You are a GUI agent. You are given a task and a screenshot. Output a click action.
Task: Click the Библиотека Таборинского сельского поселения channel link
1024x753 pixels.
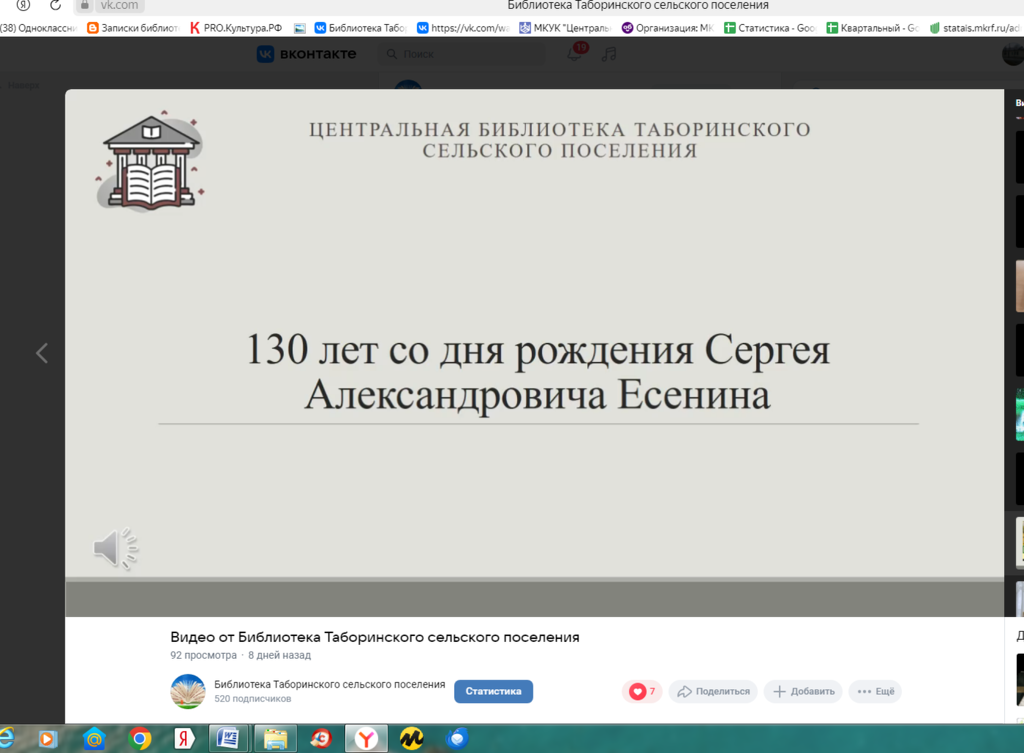coord(329,684)
